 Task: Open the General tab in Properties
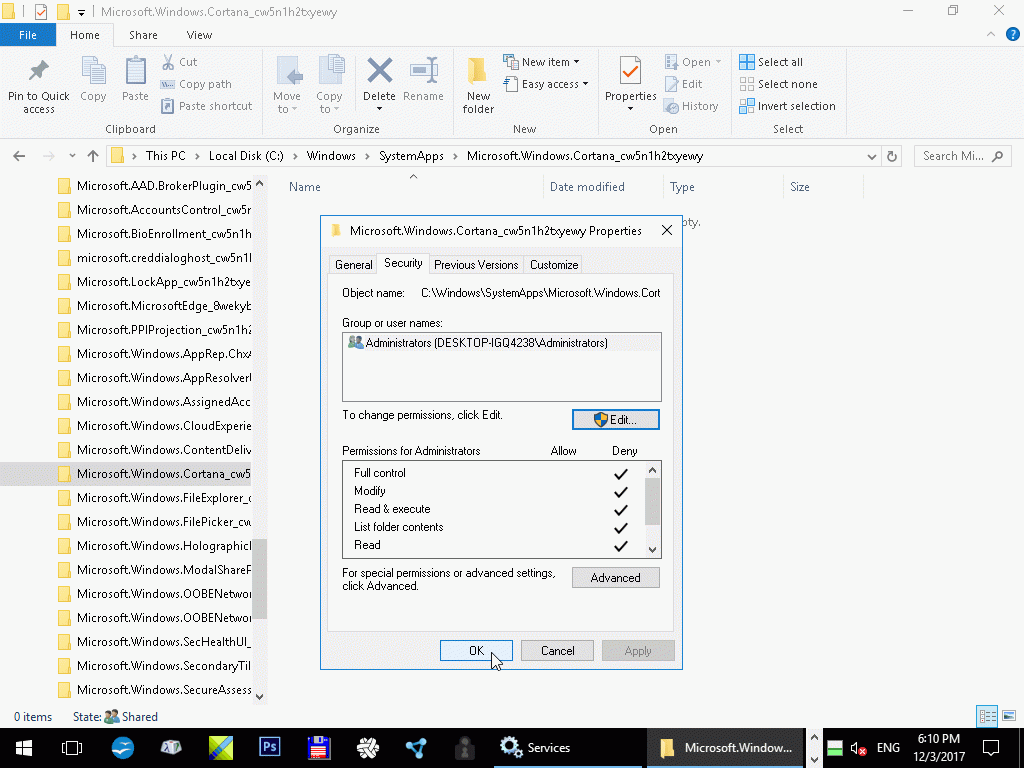pyautogui.click(x=353, y=264)
